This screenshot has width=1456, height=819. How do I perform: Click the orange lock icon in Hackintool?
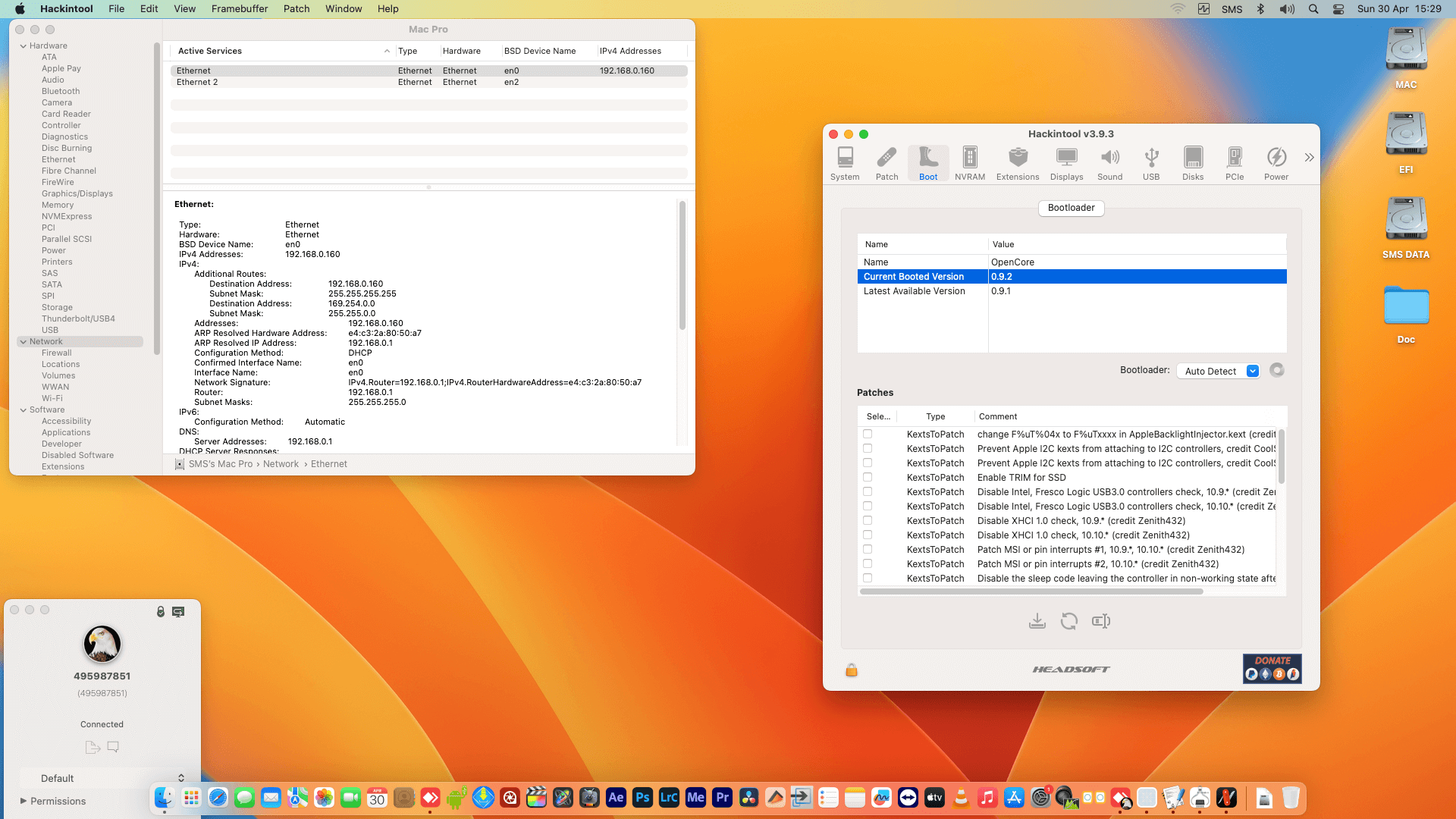(852, 670)
